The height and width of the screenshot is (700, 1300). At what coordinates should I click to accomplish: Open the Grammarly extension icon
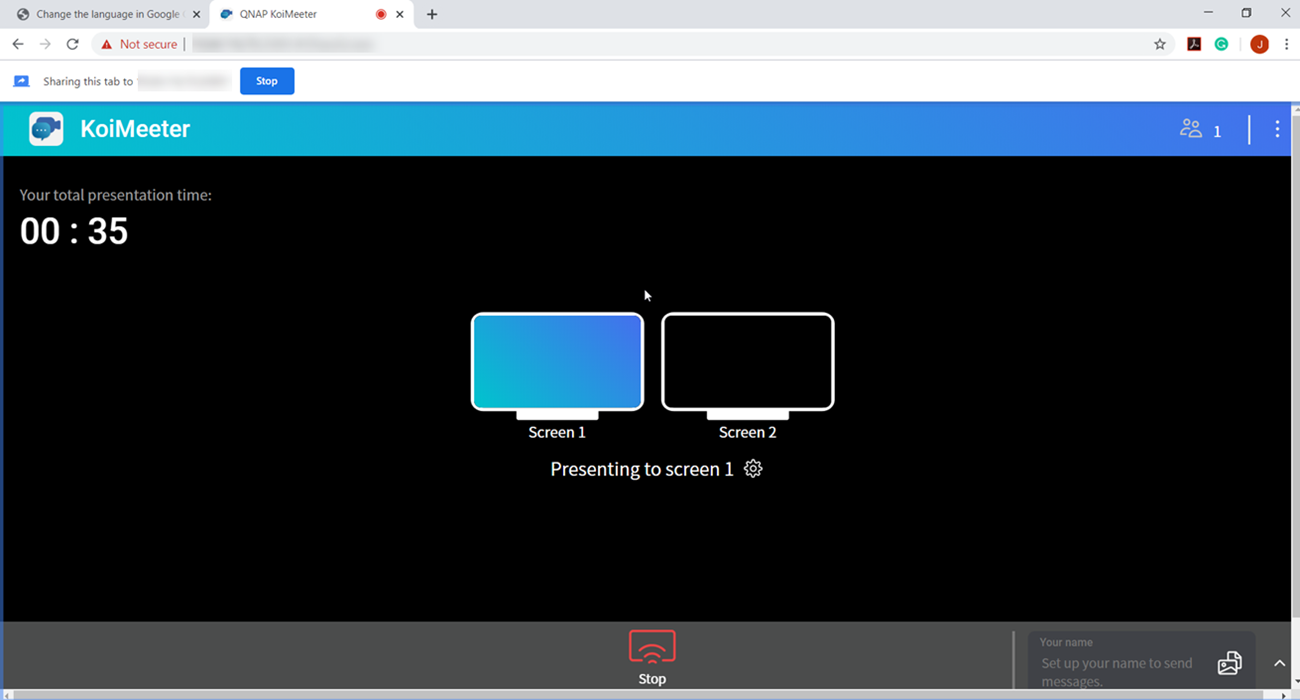1221,44
